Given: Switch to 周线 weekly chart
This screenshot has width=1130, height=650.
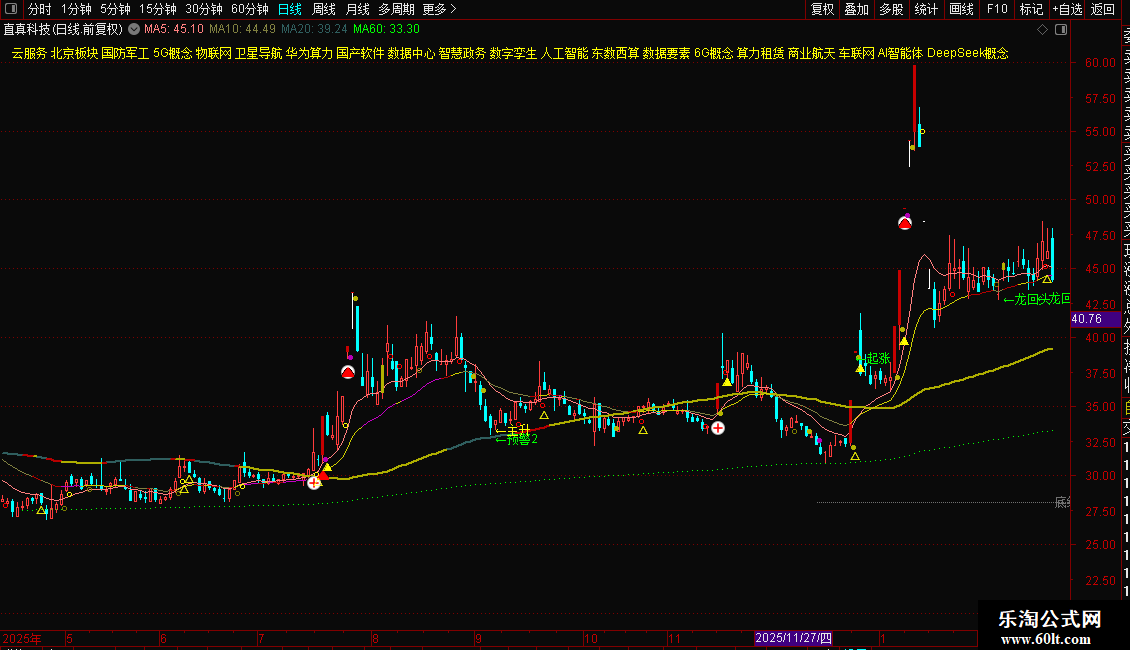Looking at the screenshot, I should pos(324,9).
